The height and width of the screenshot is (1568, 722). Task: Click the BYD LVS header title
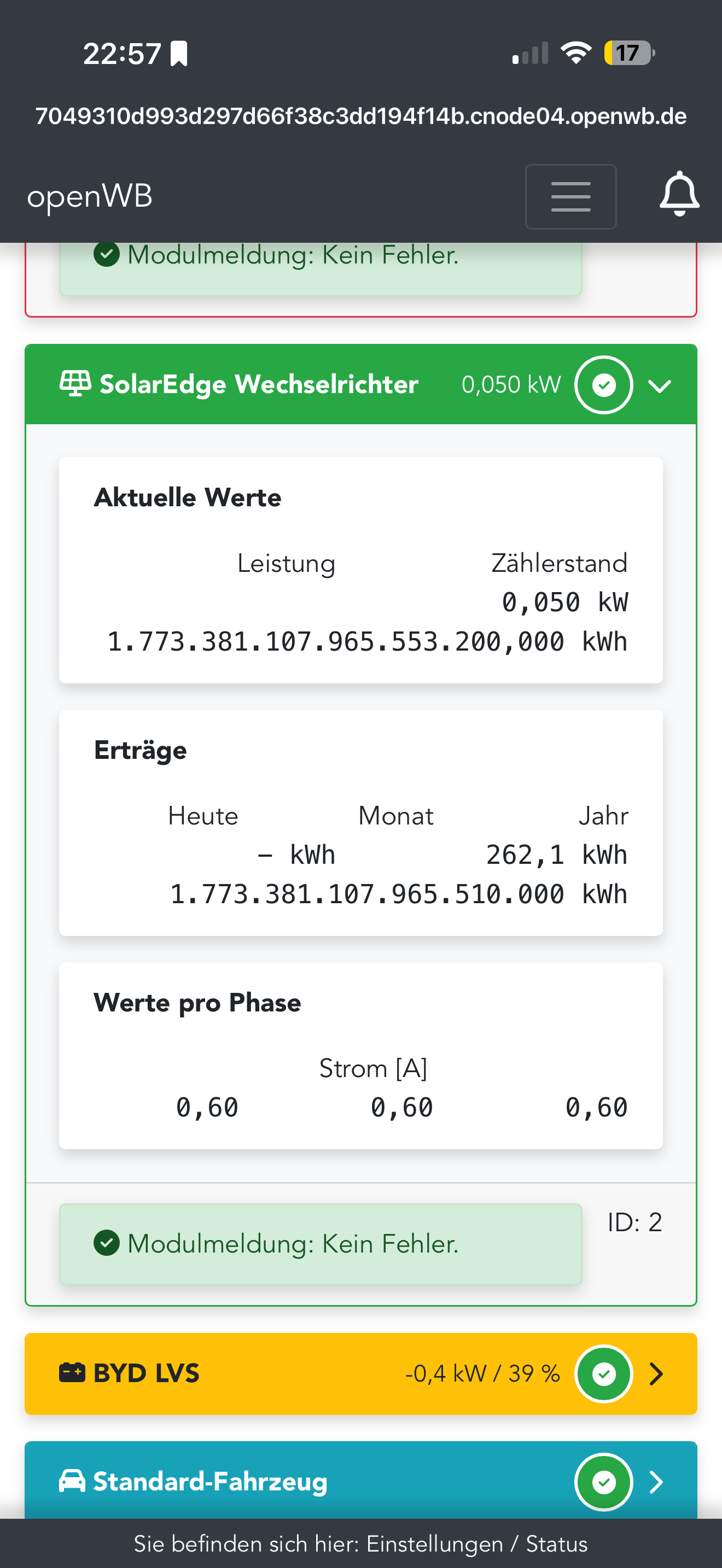pyautogui.click(x=146, y=1373)
